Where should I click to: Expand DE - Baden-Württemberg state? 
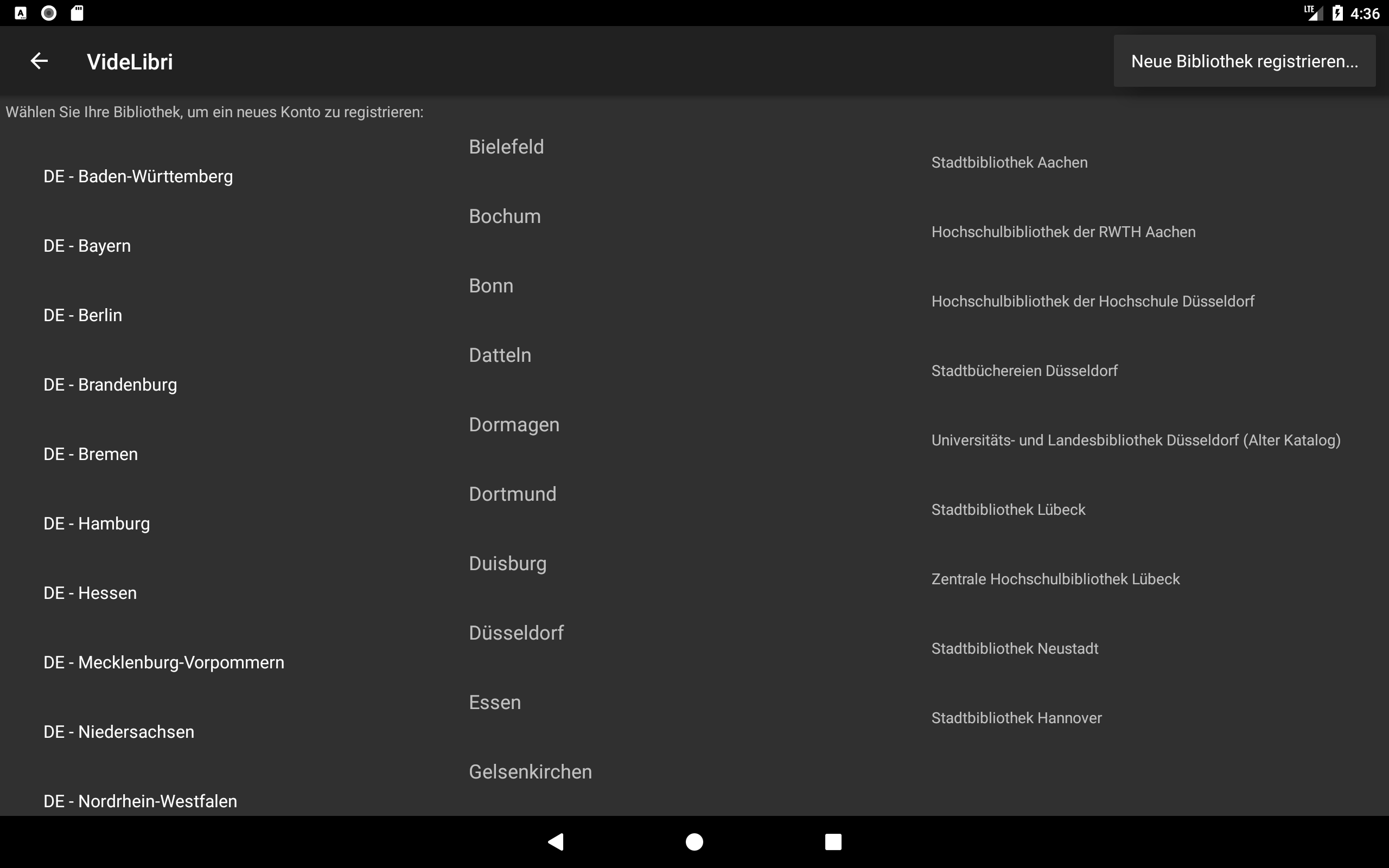pos(138,176)
